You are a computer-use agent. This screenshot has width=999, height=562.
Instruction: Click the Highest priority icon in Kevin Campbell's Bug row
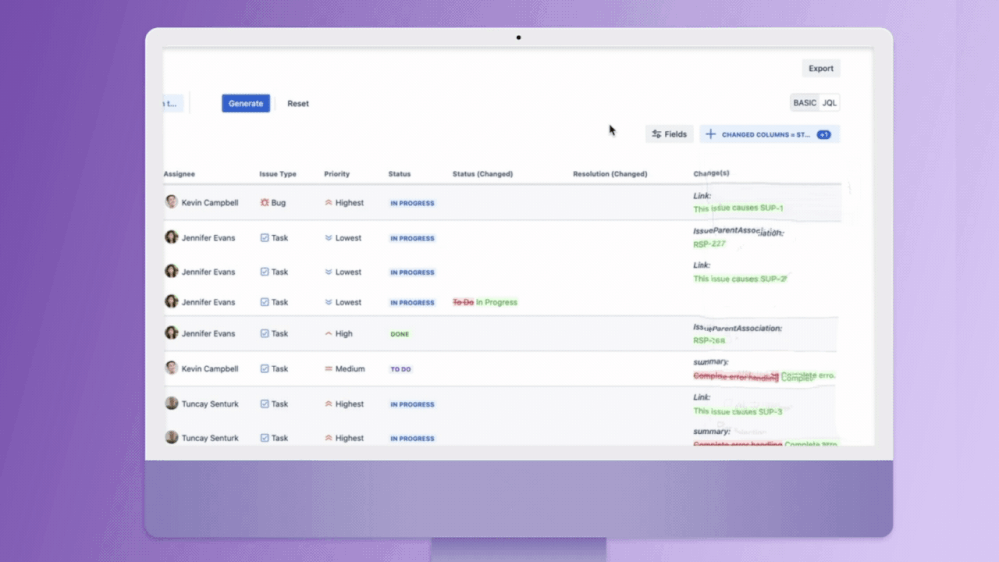(x=328, y=203)
